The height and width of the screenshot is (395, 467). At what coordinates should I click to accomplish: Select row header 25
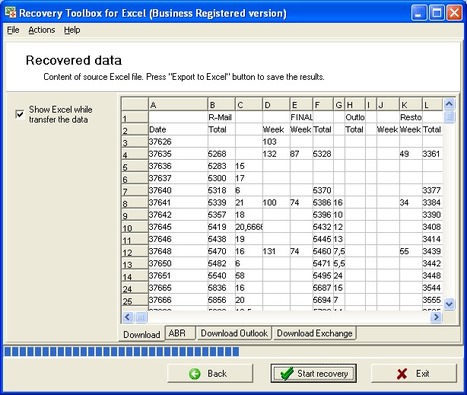click(135, 300)
